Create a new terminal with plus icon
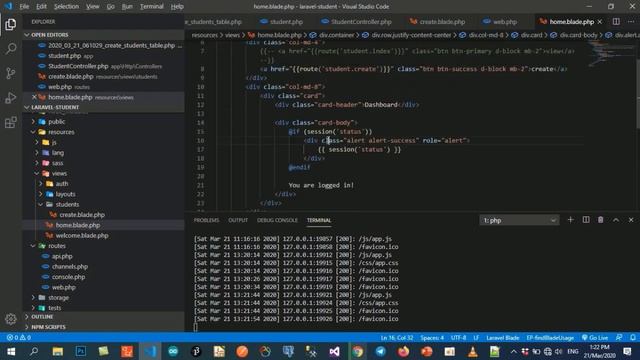Image resolution: width=640 pixels, height=360 pixels. pyautogui.click(x=571, y=220)
